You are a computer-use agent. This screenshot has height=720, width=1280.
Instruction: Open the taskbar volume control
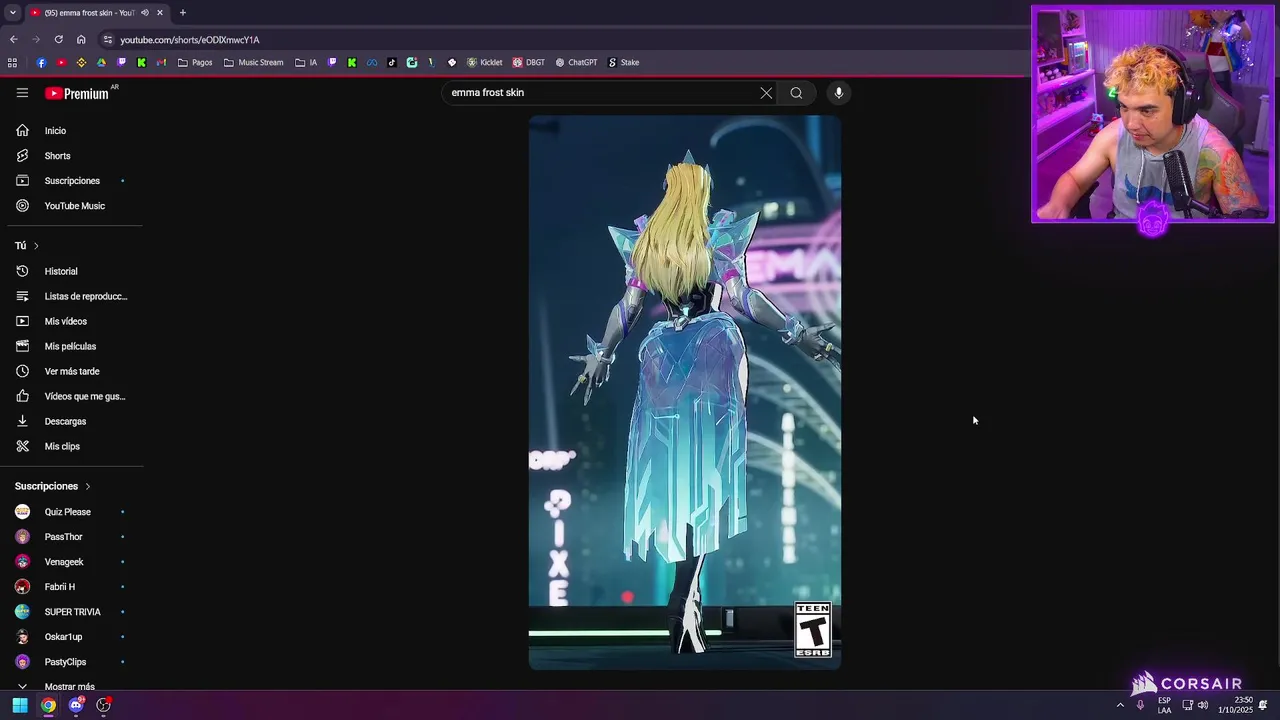pyautogui.click(x=1203, y=705)
